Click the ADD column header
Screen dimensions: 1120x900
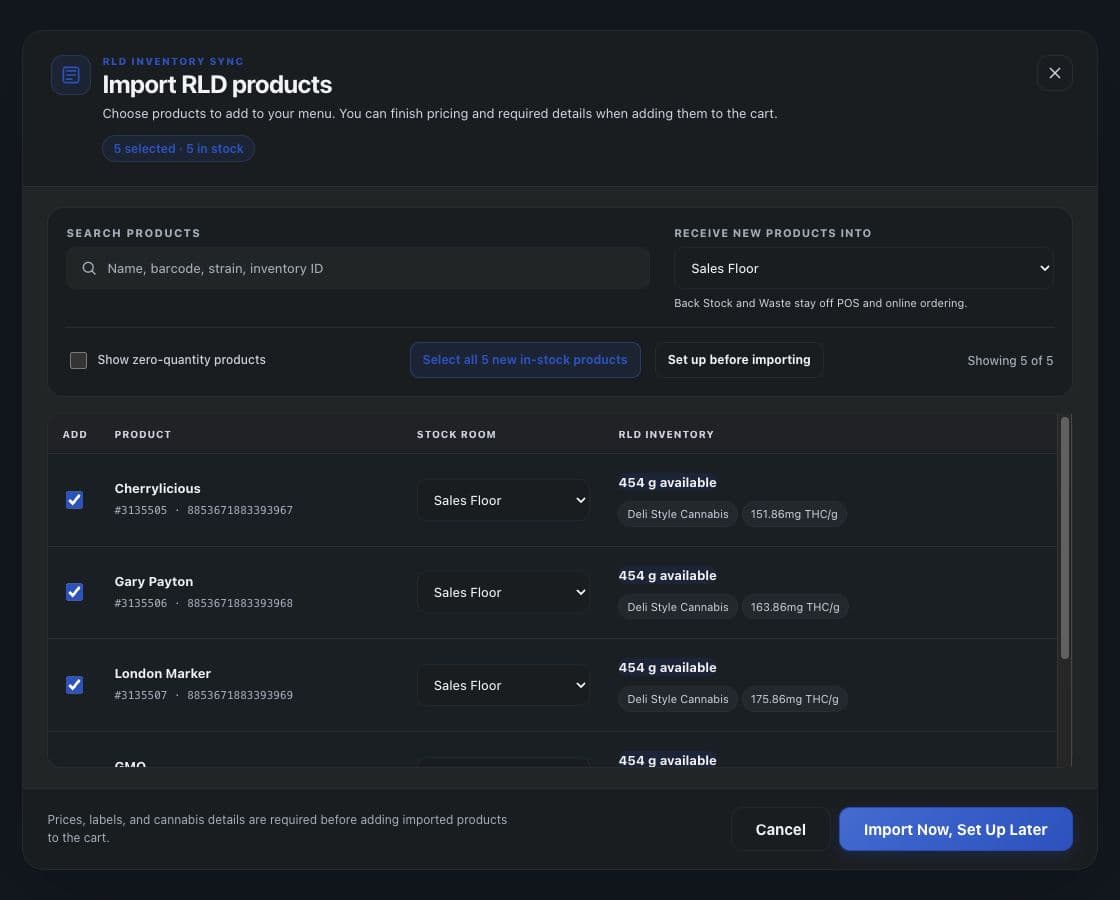click(x=74, y=434)
